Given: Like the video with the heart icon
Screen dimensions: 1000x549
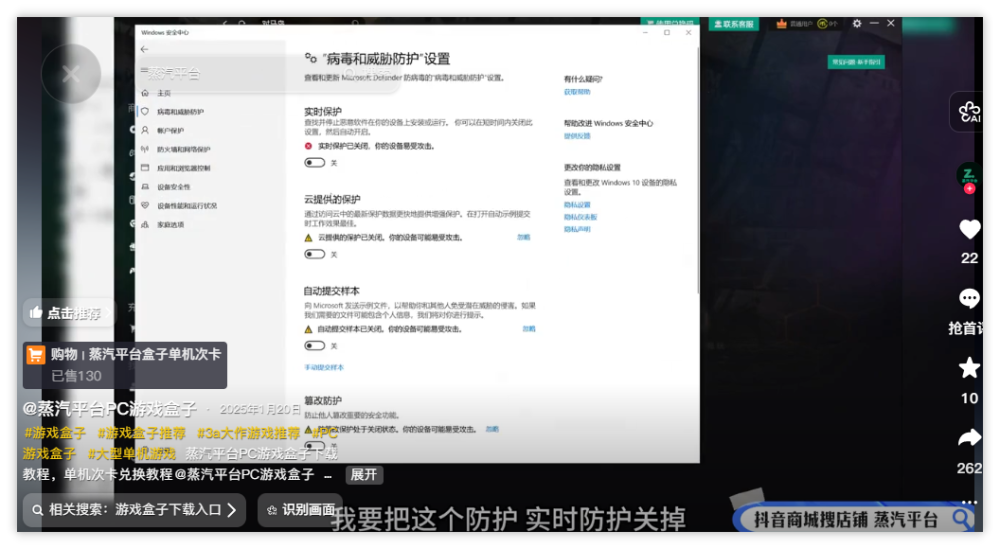Looking at the screenshot, I should 969,229.
